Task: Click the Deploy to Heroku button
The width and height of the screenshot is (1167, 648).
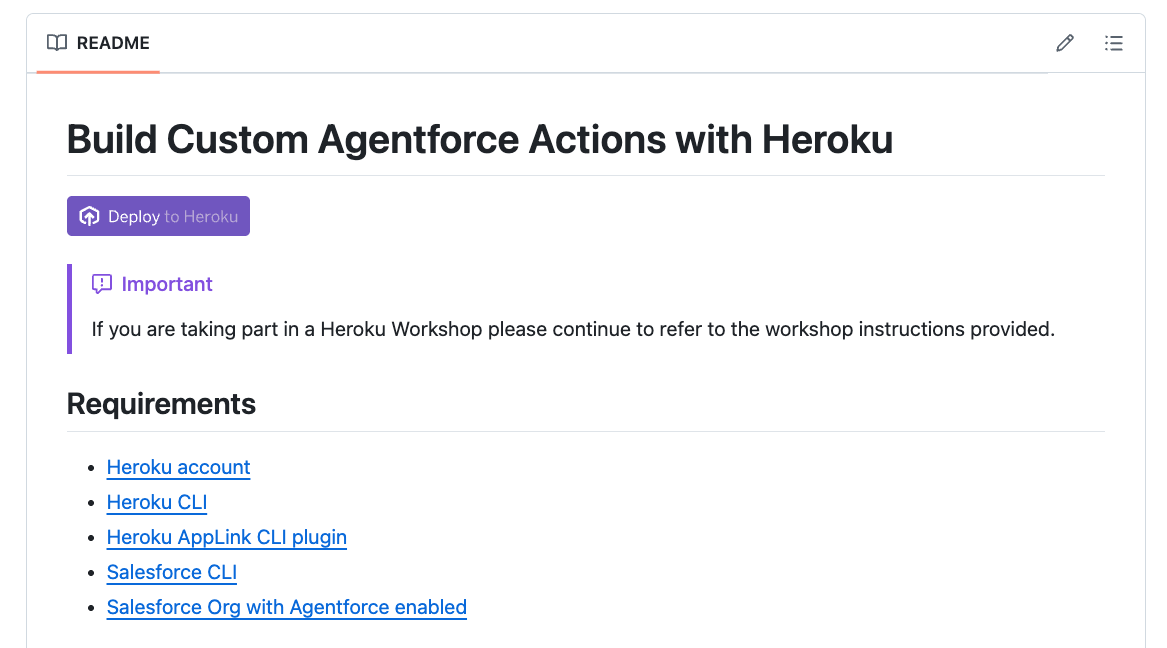Action: [x=158, y=215]
